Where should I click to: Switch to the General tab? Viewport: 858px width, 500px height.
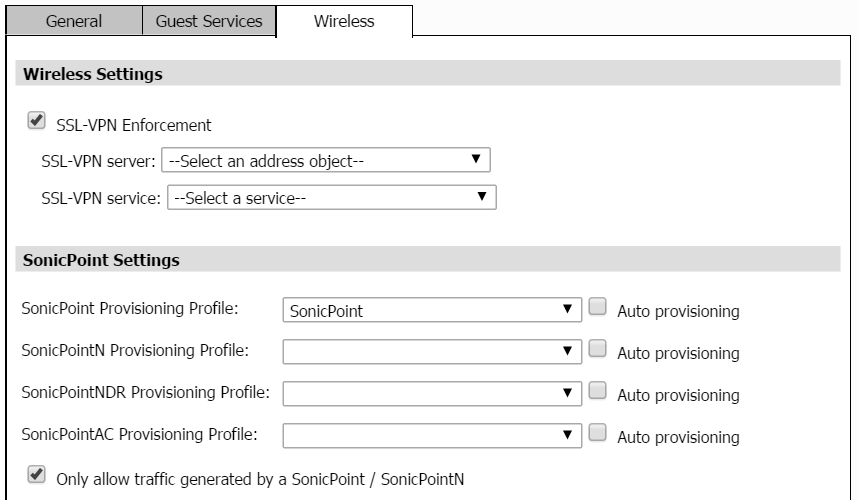pos(74,21)
